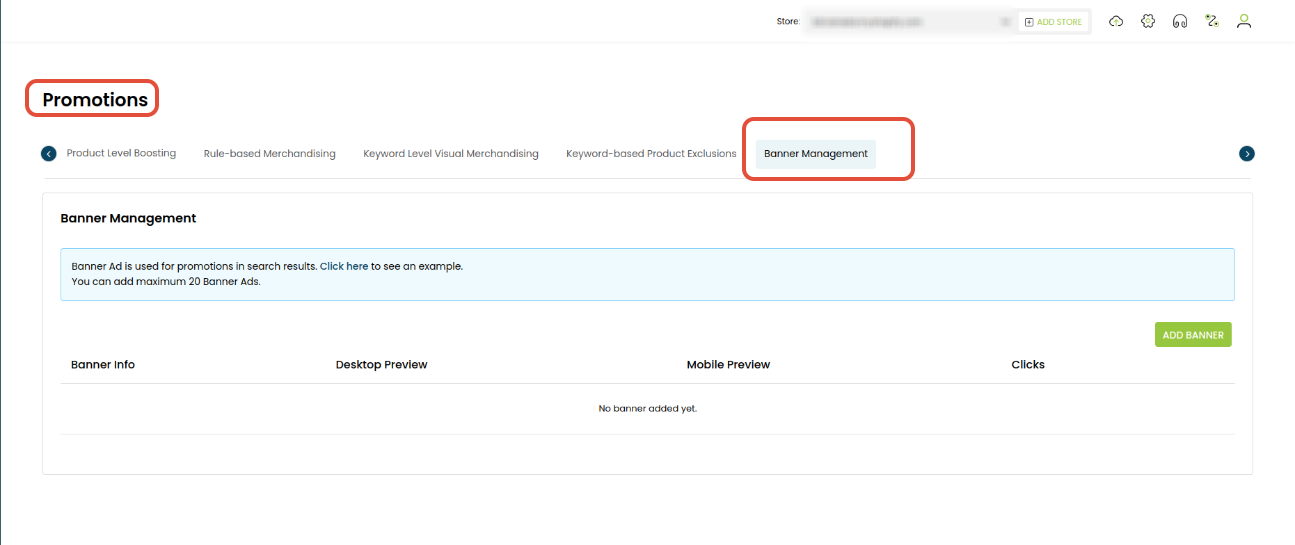The width and height of the screenshot is (1295, 545).
Task: Click the Clicks column header
Action: point(1027,365)
